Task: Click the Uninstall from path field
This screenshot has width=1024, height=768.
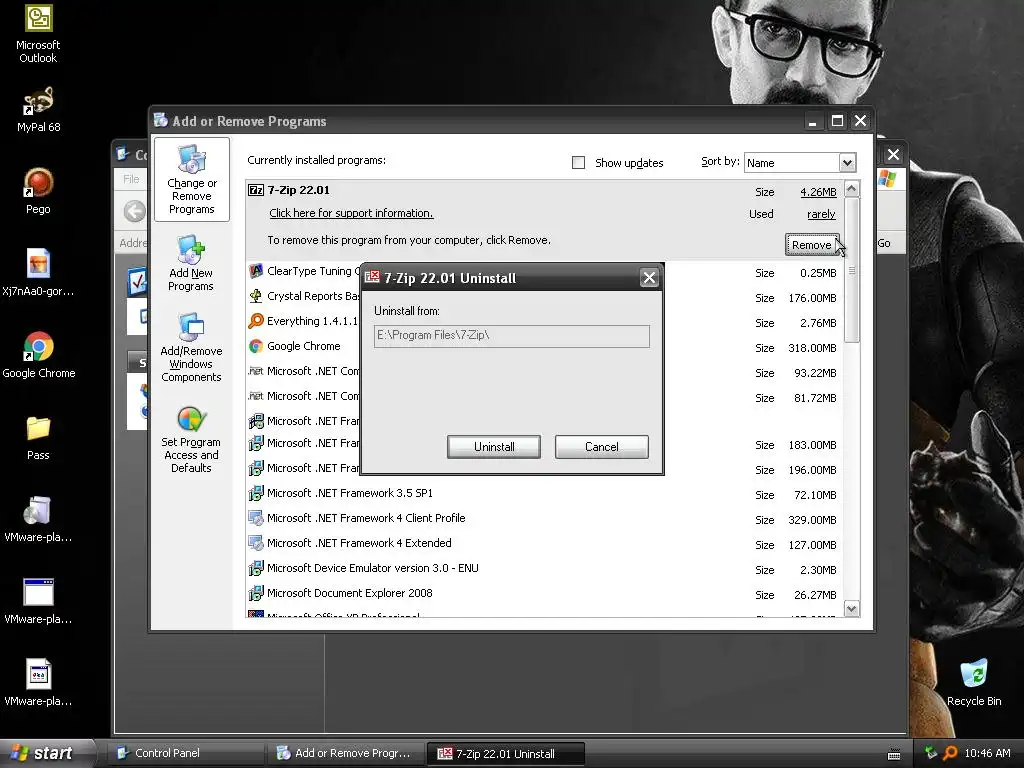Action: (512, 336)
